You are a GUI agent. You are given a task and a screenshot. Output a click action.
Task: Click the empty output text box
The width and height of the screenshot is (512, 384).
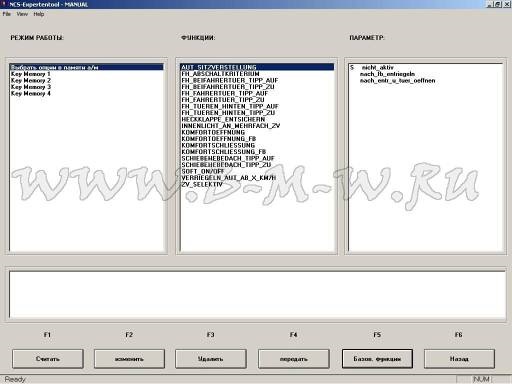pyautogui.click(x=257, y=295)
